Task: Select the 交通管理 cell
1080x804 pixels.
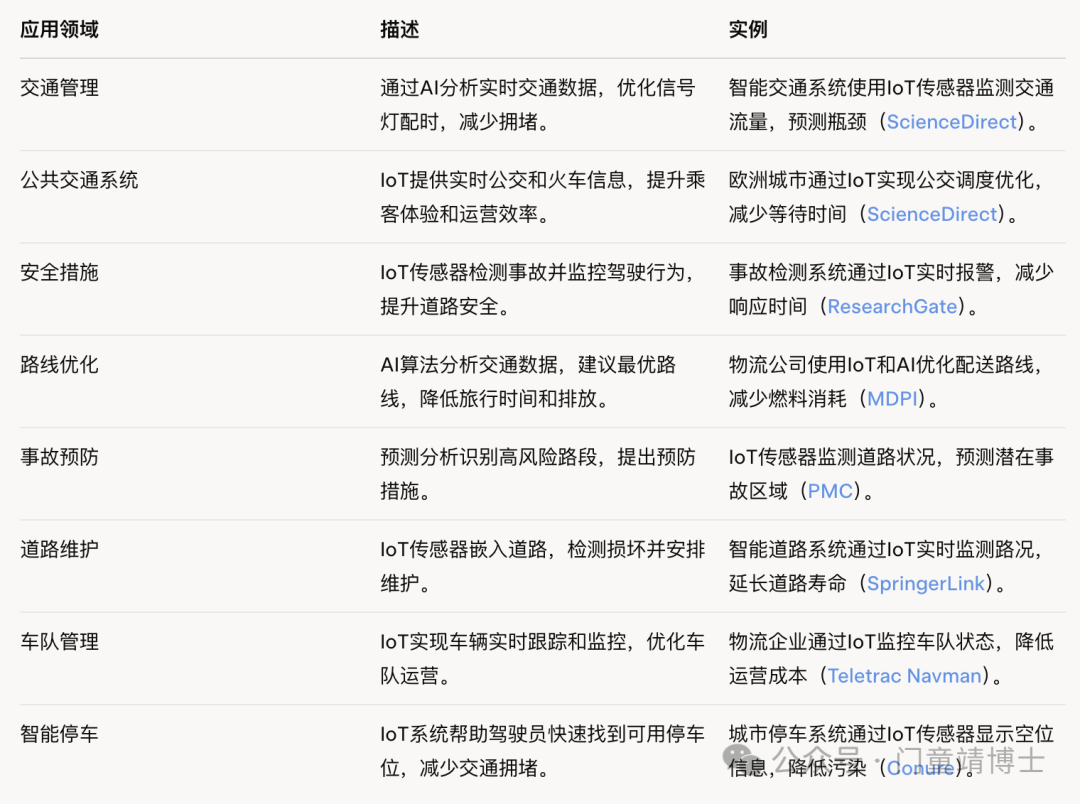Action: point(59,87)
